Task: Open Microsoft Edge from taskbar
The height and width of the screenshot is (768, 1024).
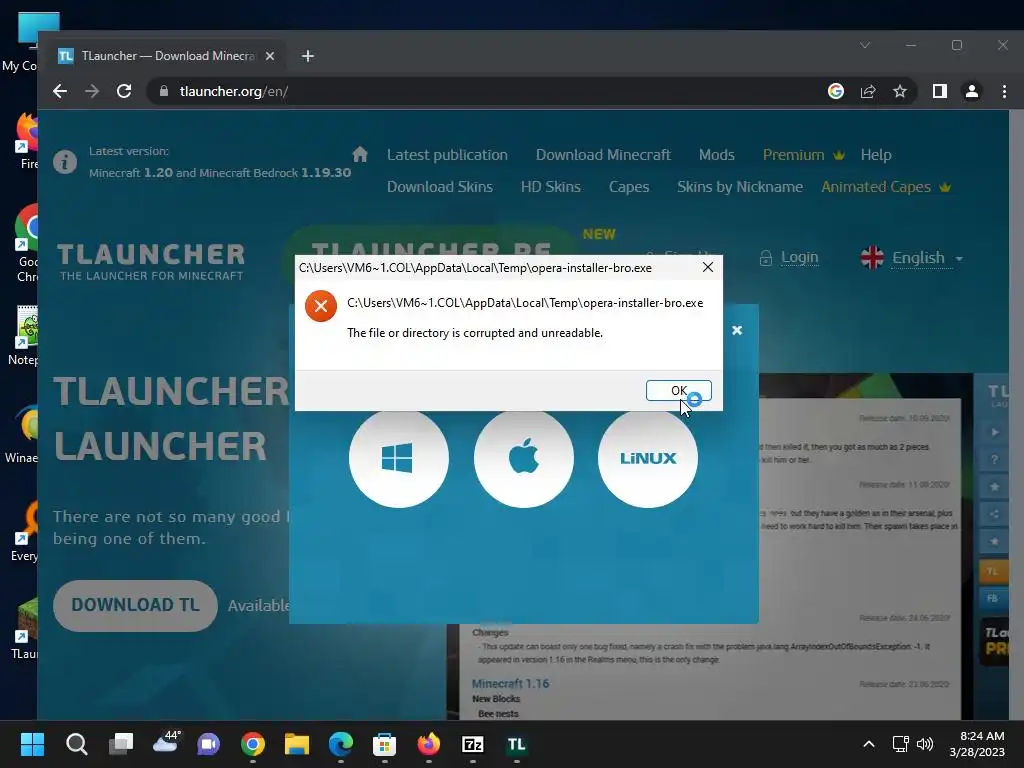Action: [x=341, y=744]
